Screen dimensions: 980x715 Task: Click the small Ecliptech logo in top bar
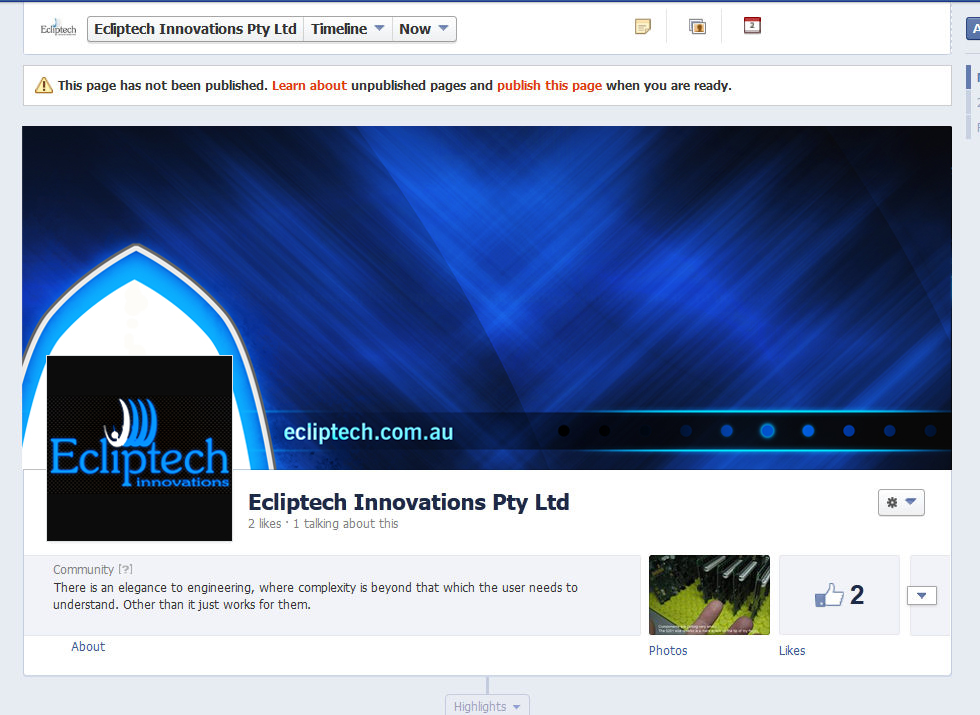[x=58, y=29]
